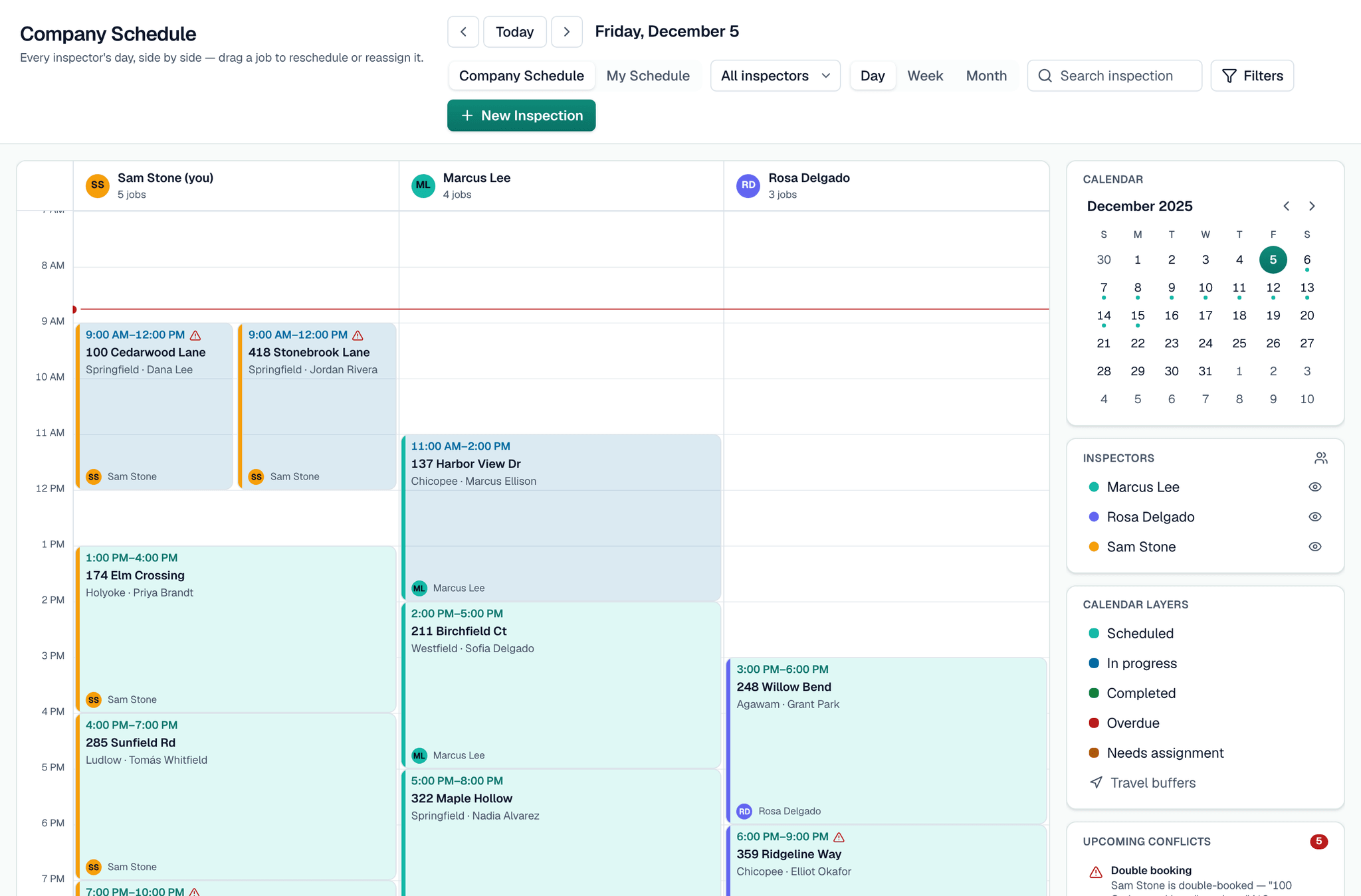Screen dimensions: 1361x896
Task: Click ML avatar in 211 Birchfield Ct card
Action: [x=419, y=755]
